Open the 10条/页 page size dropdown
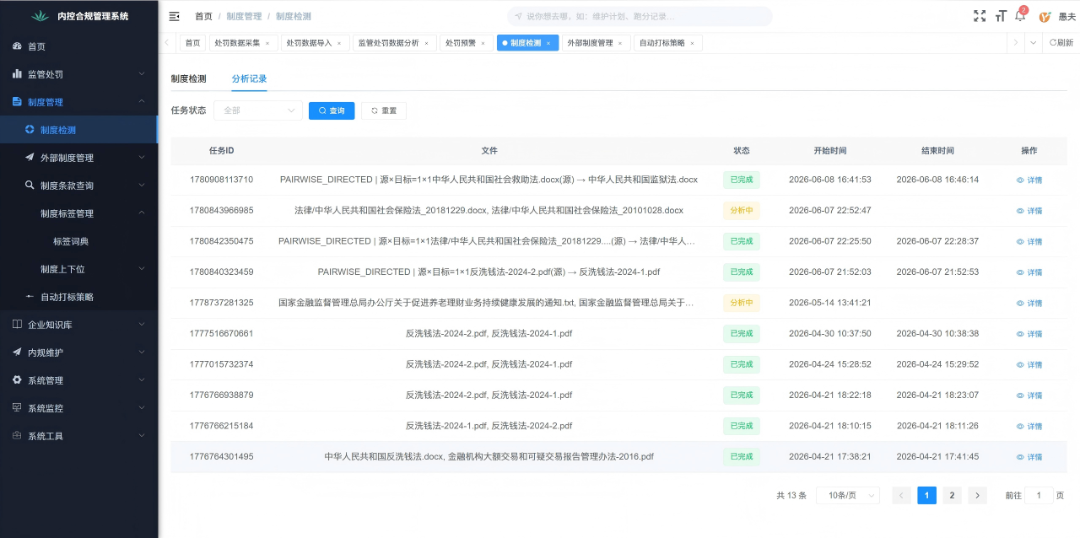1080x538 pixels. (x=848, y=495)
